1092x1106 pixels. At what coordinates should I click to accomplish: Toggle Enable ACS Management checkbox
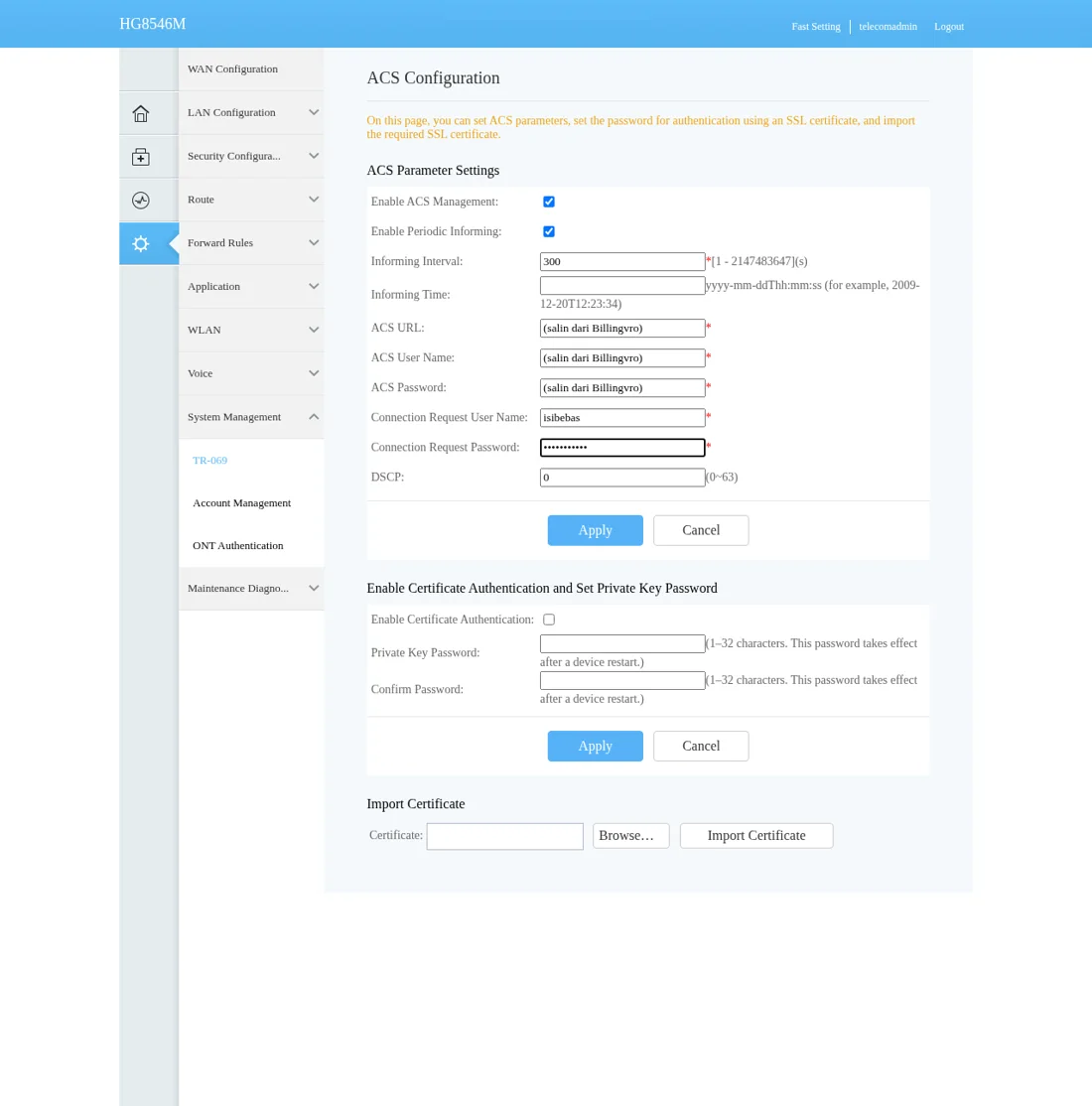pos(549,202)
